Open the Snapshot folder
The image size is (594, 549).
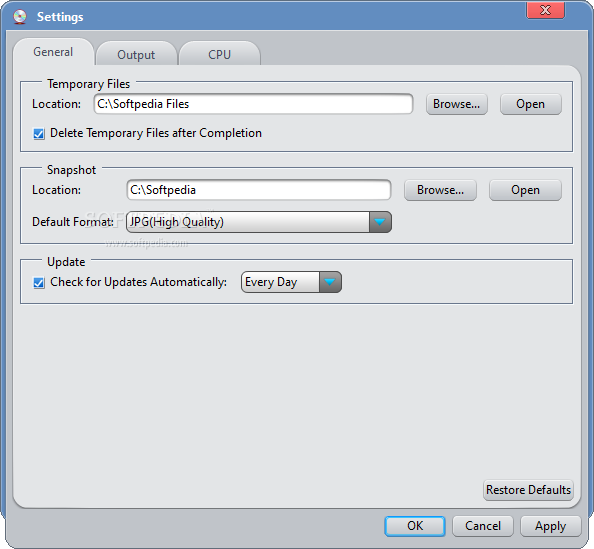coord(525,190)
